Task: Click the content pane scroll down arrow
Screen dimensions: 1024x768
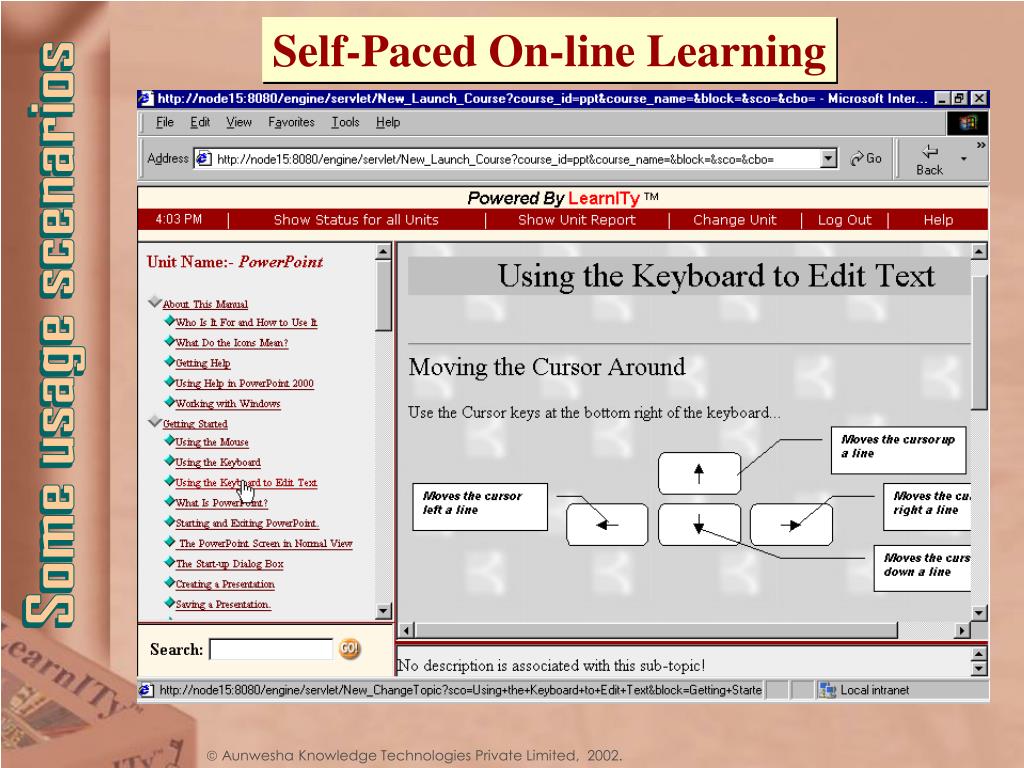Action: [978, 613]
